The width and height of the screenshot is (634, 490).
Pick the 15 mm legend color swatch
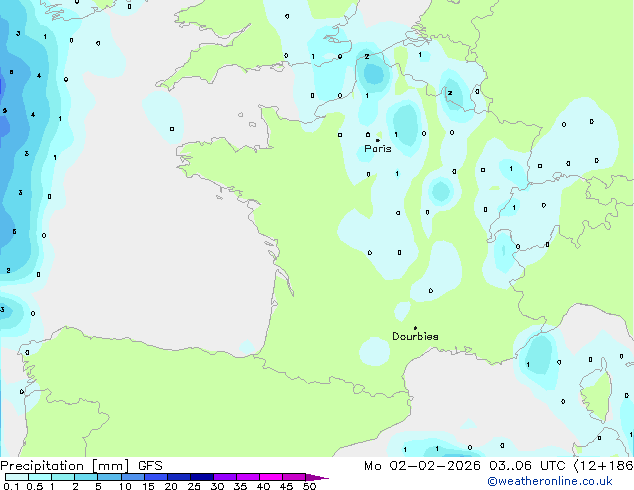click(x=156, y=477)
